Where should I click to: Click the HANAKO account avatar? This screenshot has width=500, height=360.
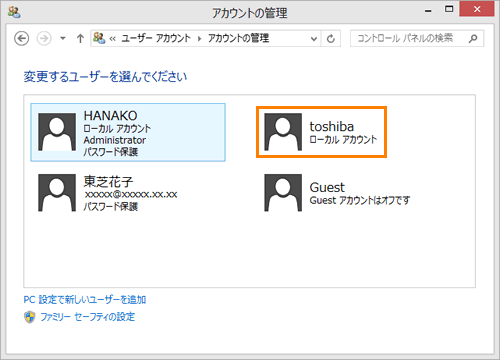click(57, 132)
